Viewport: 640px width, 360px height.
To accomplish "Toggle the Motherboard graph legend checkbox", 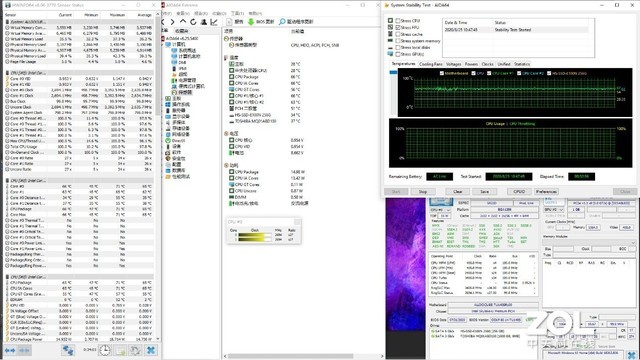I will [x=442, y=73].
